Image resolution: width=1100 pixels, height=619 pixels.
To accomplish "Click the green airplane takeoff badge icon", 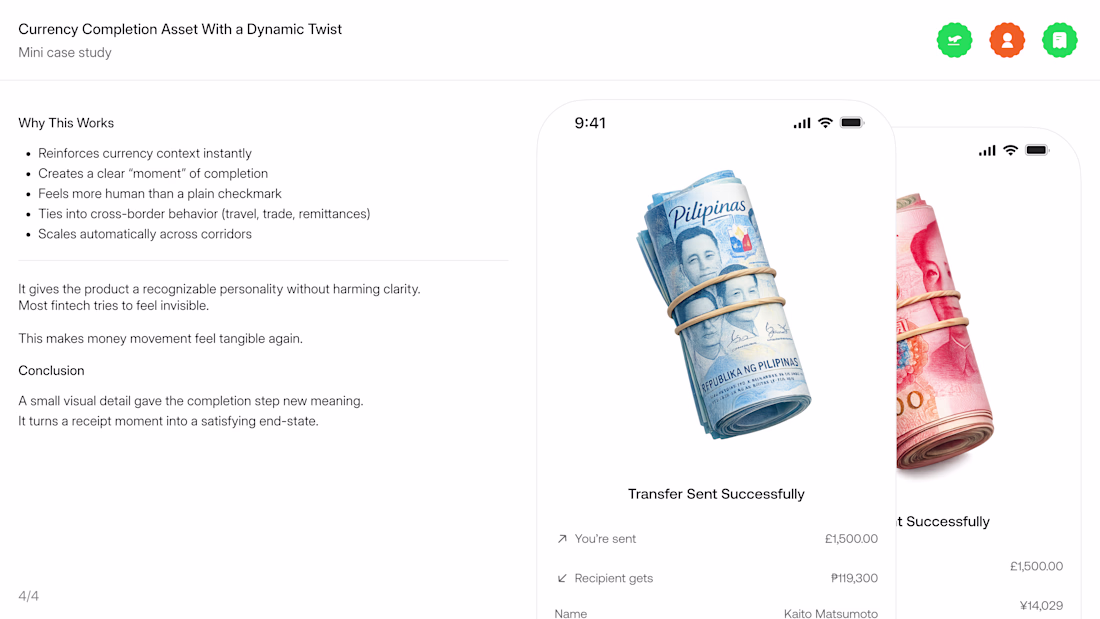I will (x=954, y=40).
